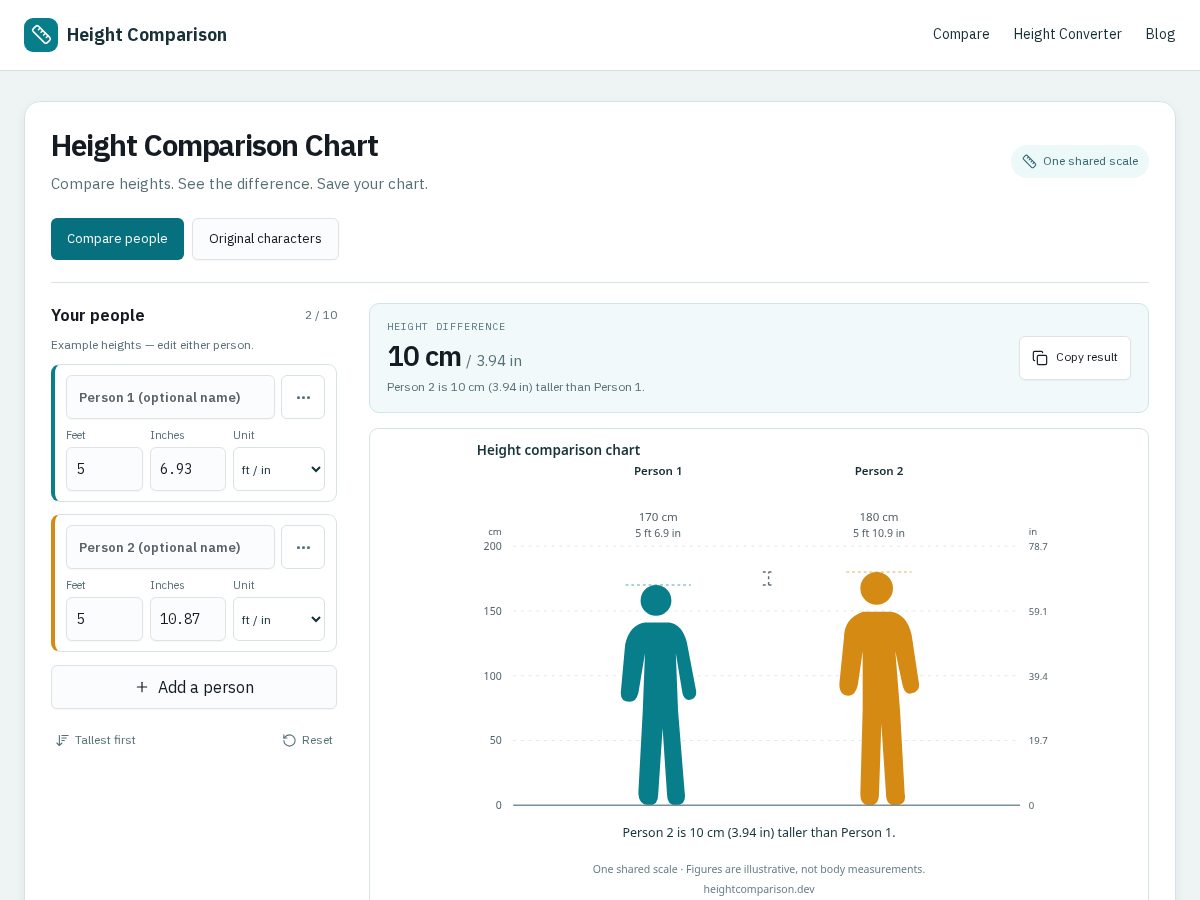This screenshot has height=900, width=1200.
Task: Click the Reset circular arrow icon
Action: (x=289, y=740)
